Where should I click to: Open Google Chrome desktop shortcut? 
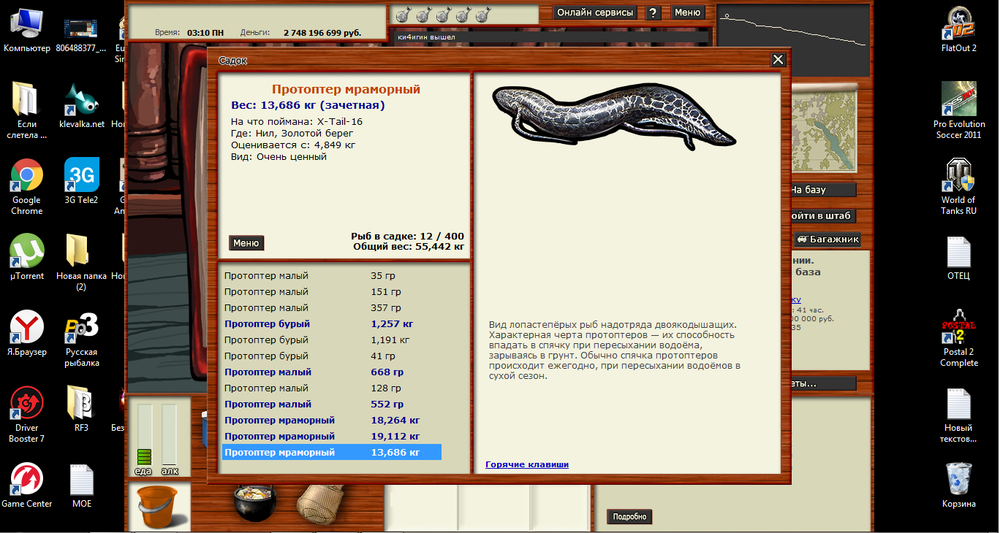click(x=26, y=185)
